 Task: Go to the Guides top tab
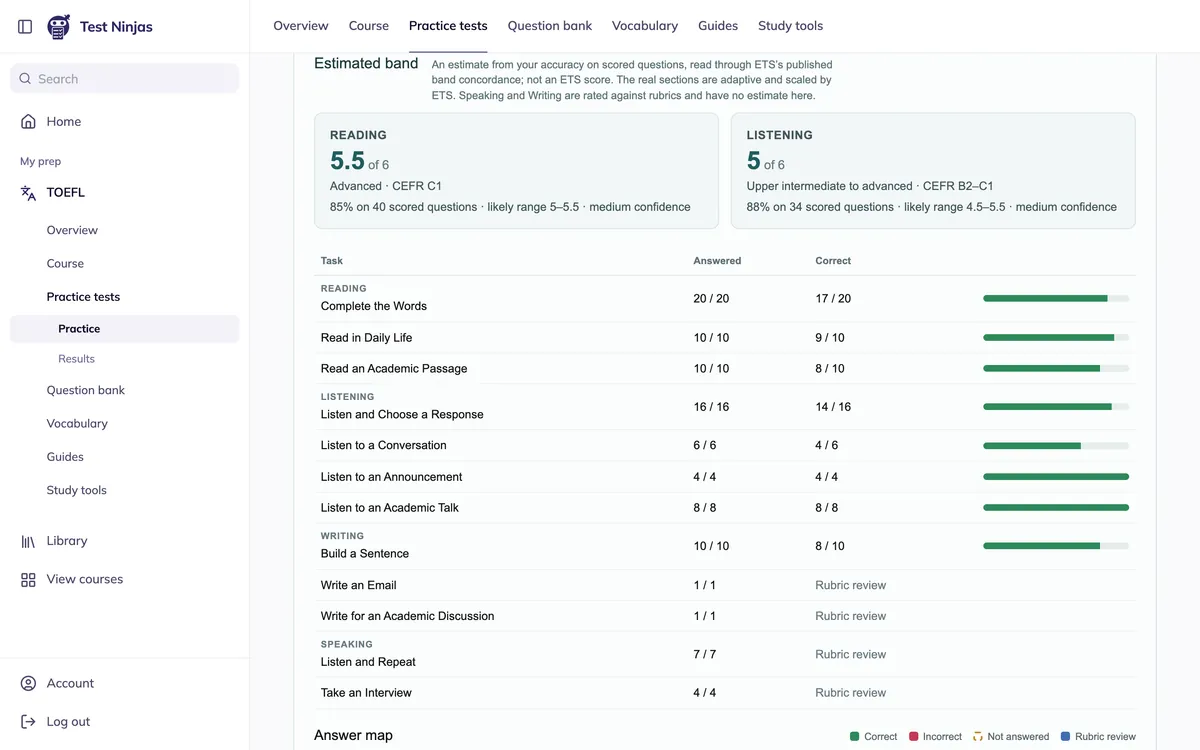(718, 26)
